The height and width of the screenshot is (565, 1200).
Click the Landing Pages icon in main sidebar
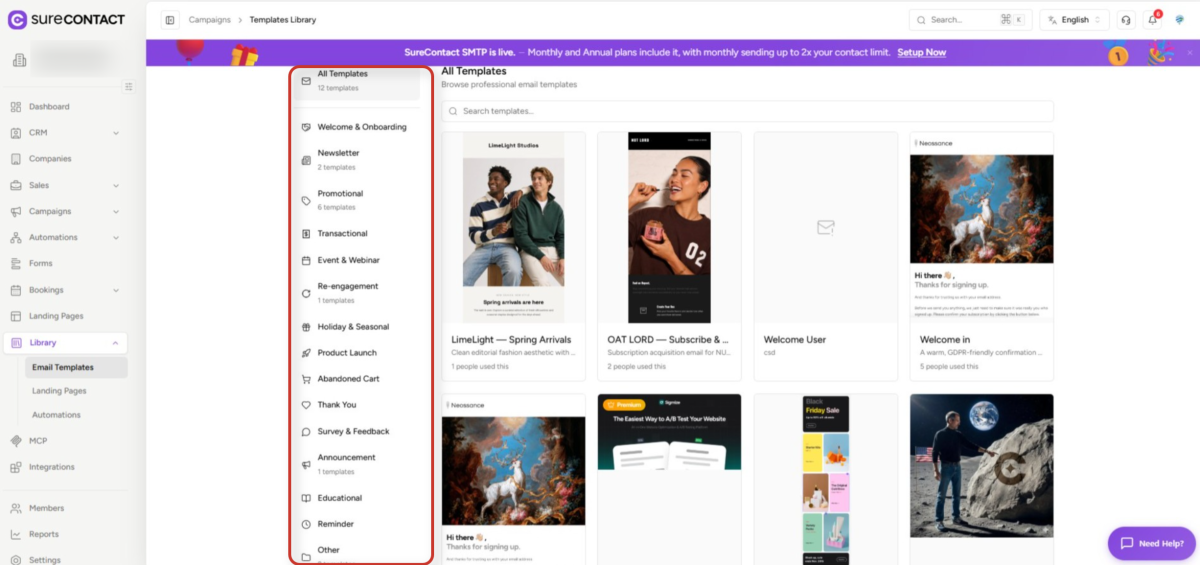click(x=15, y=316)
